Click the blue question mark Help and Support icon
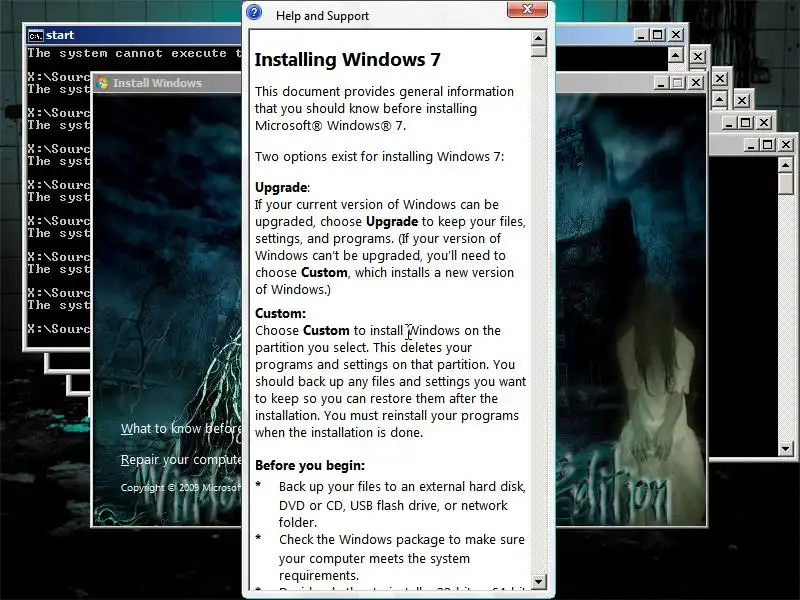800x600 pixels. [254, 12]
